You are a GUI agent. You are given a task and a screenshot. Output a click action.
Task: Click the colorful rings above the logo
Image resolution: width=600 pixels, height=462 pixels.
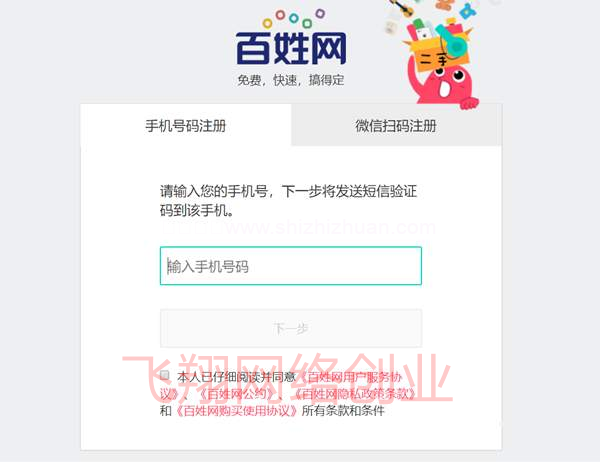(x=293, y=19)
